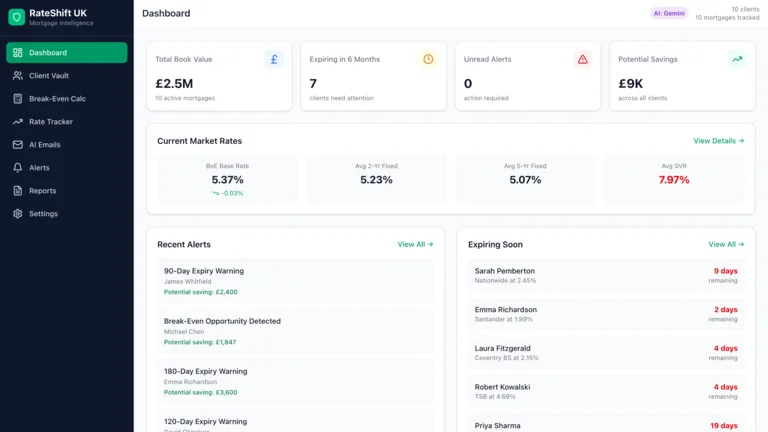This screenshot has width=768, height=432.
Task: Open the Rate Tracker section
Action: coord(67,121)
